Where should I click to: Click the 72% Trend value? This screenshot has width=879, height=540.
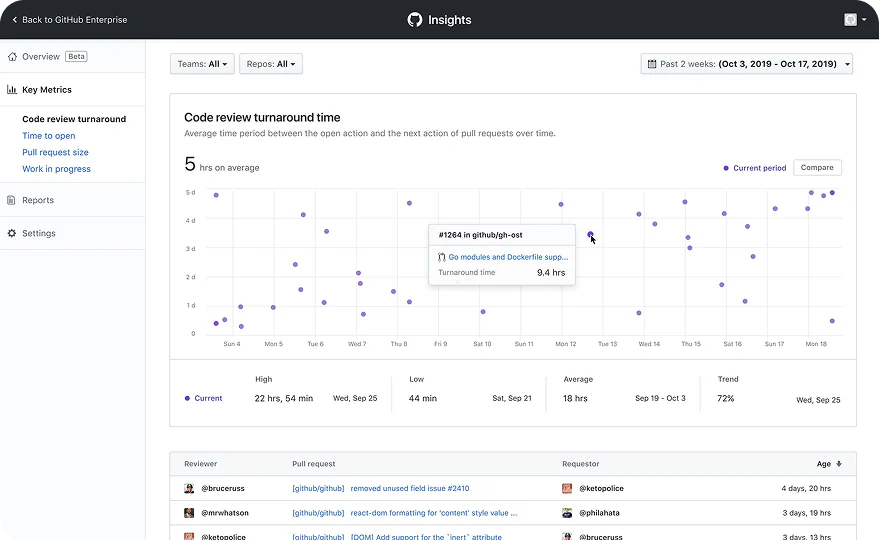click(725, 398)
